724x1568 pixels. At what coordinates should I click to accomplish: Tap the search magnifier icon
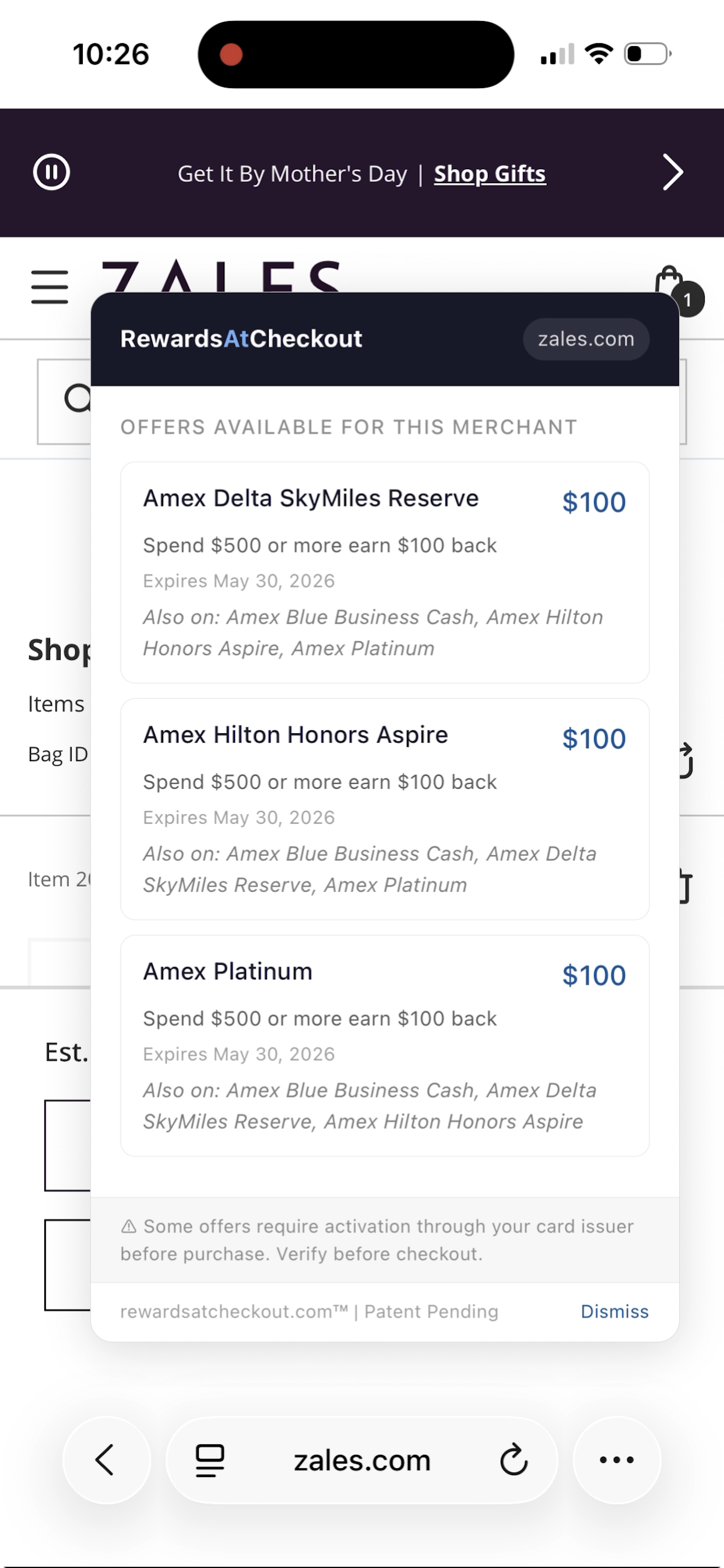pyautogui.click(x=77, y=400)
